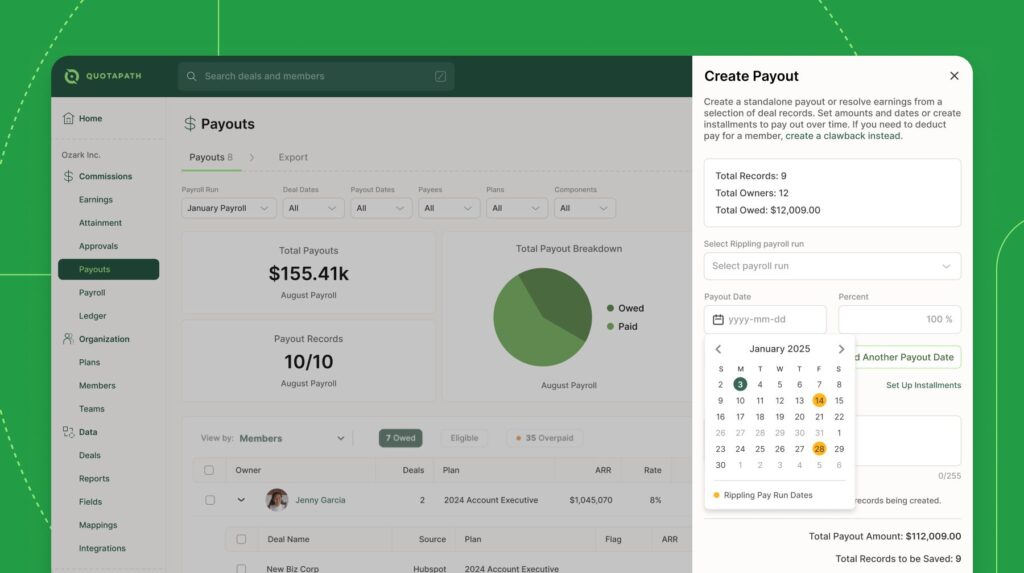Click the slash shortcut icon in search bar
Viewport: 1024px width, 573px height.
coord(440,76)
